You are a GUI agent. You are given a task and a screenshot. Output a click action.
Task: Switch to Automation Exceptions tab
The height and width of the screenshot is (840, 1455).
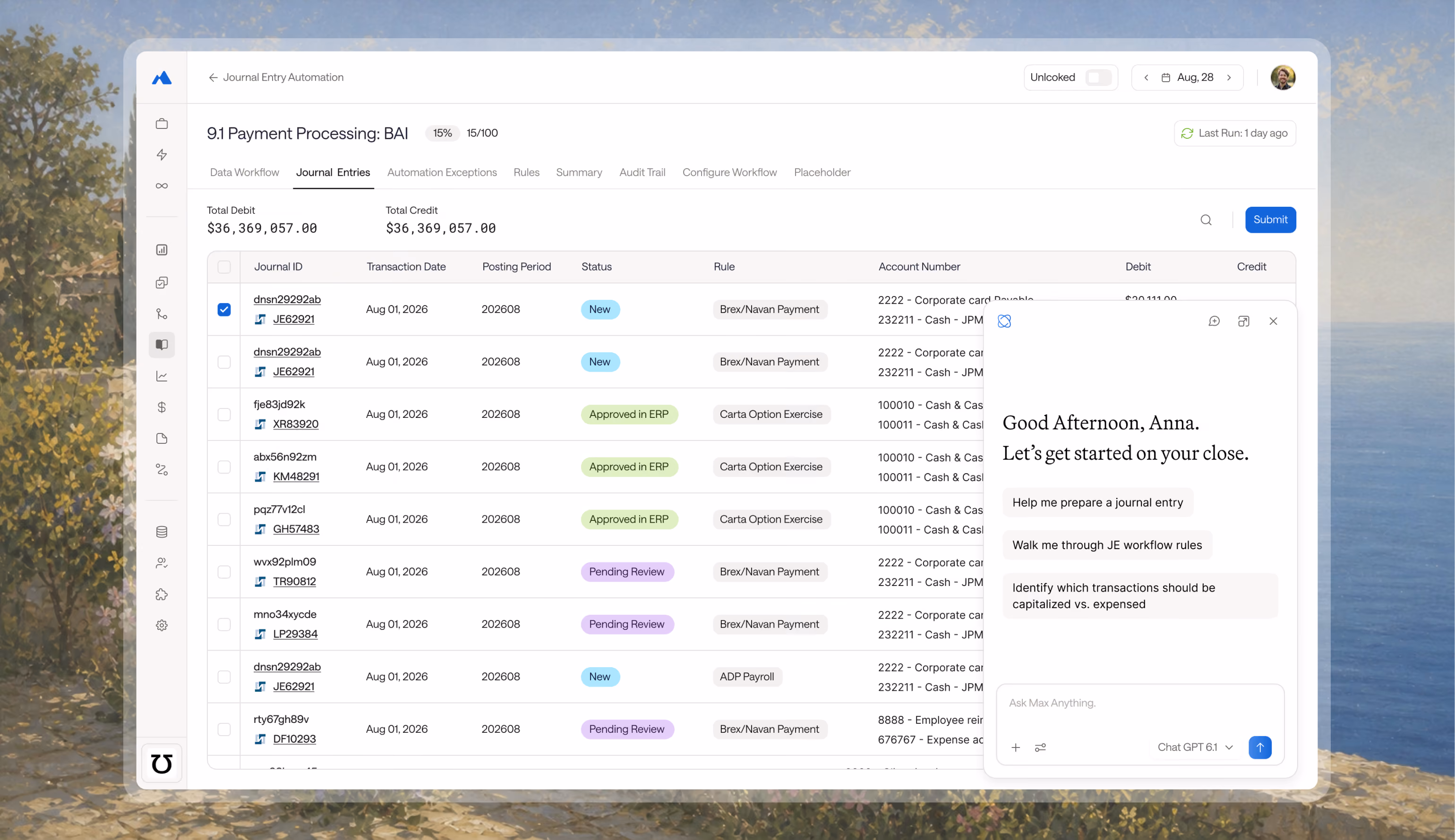coord(442,172)
